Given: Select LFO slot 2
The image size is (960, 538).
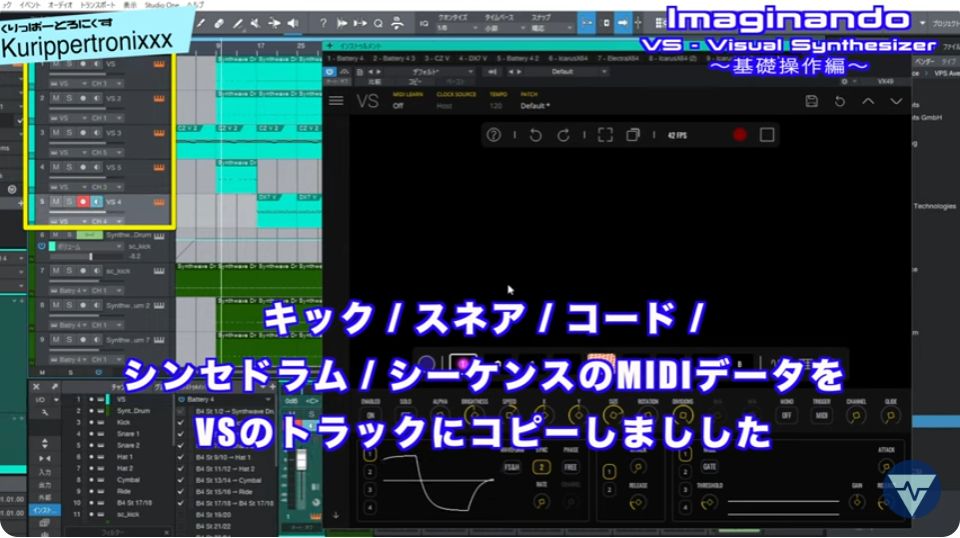Looking at the screenshot, I should [370, 472].
